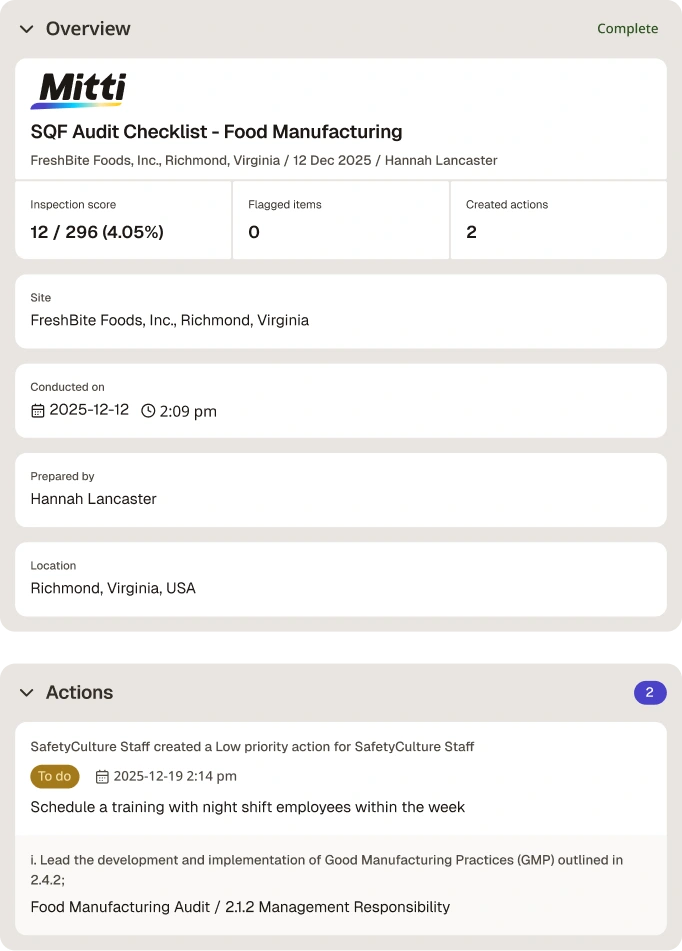This screenshot has height=951, width=682.
Task: Click the calendar icon next to 2025-12-19
Action: pos(102,776)
